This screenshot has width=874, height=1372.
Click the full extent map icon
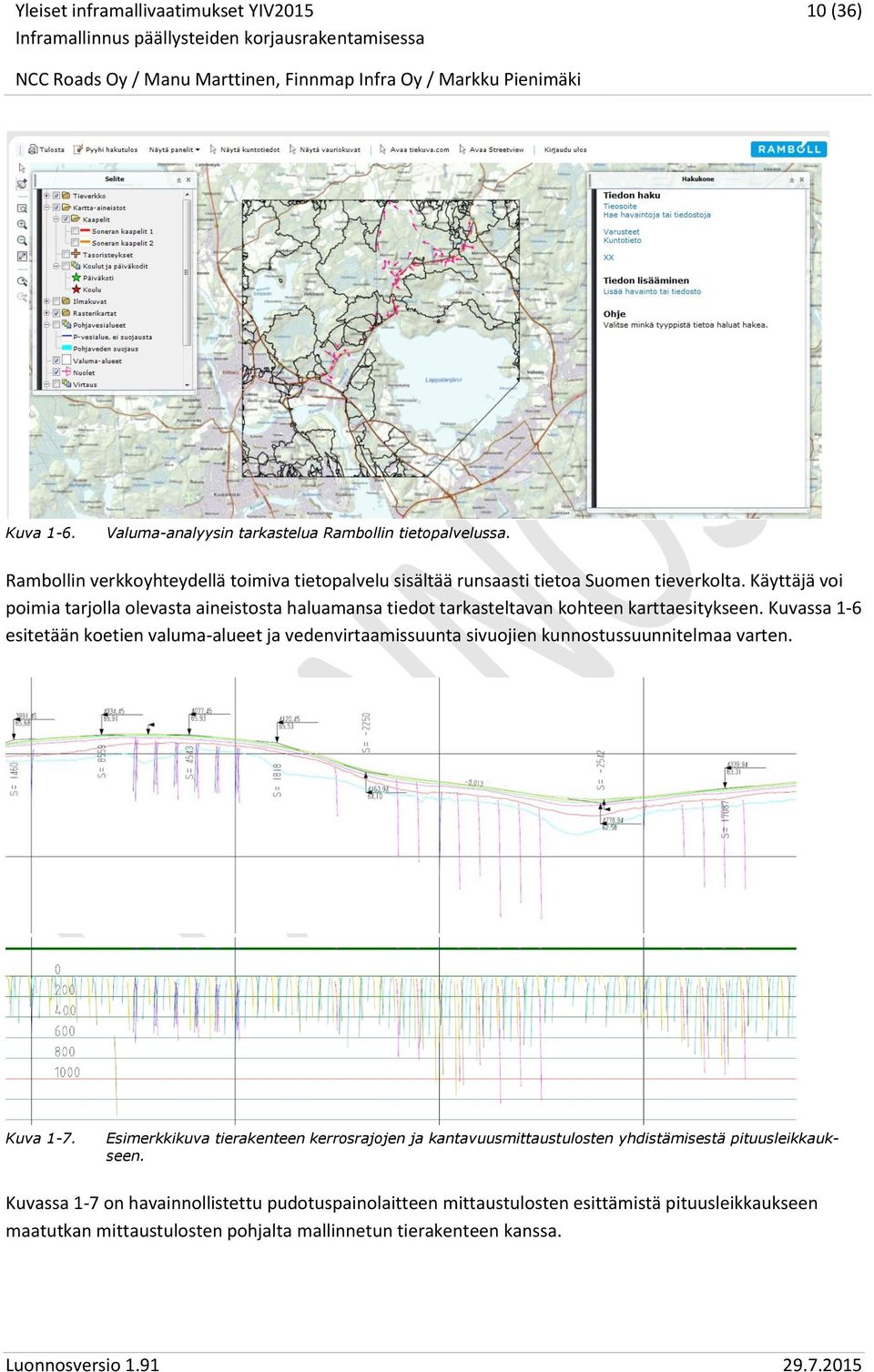(x=22, y=257)
